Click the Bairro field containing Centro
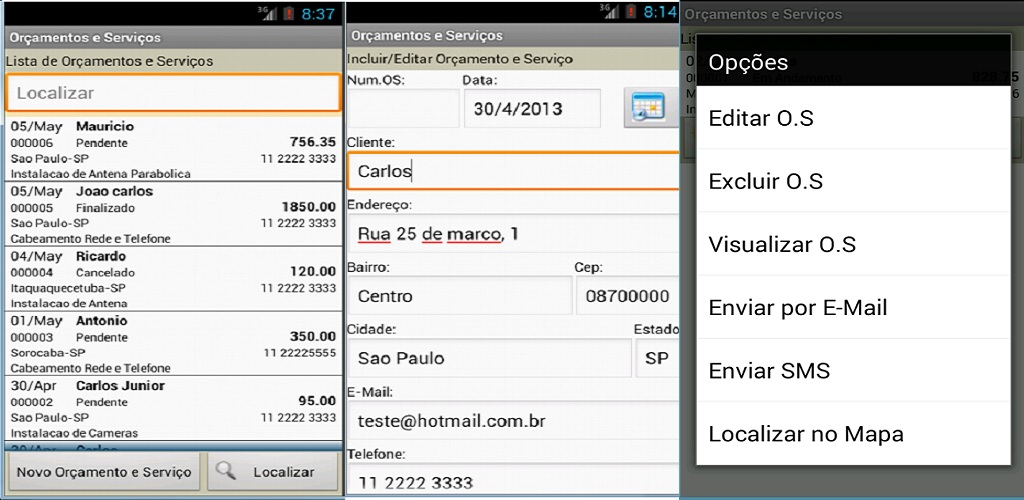Screen dimensions: 1024x500 pyautogui.click(x=460, y=296)
